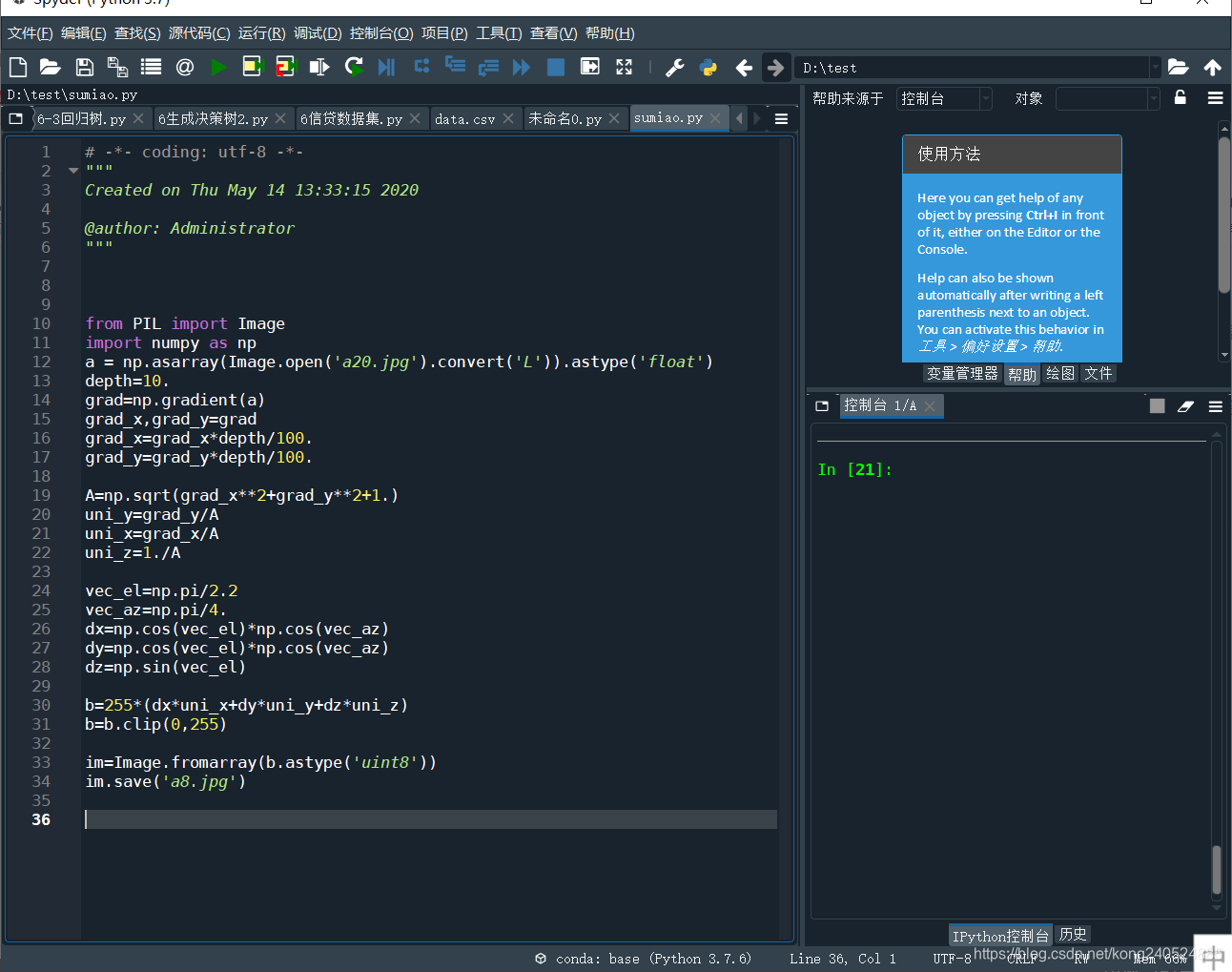
Task: Toggle the help pane lock icon
Action: click(x=1181, y=97)
